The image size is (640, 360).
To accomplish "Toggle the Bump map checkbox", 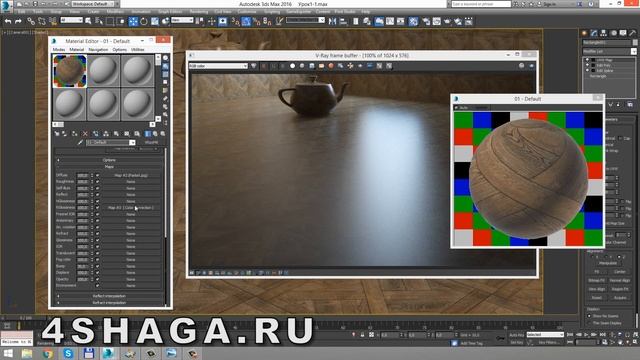I will (x=98, y=266).
